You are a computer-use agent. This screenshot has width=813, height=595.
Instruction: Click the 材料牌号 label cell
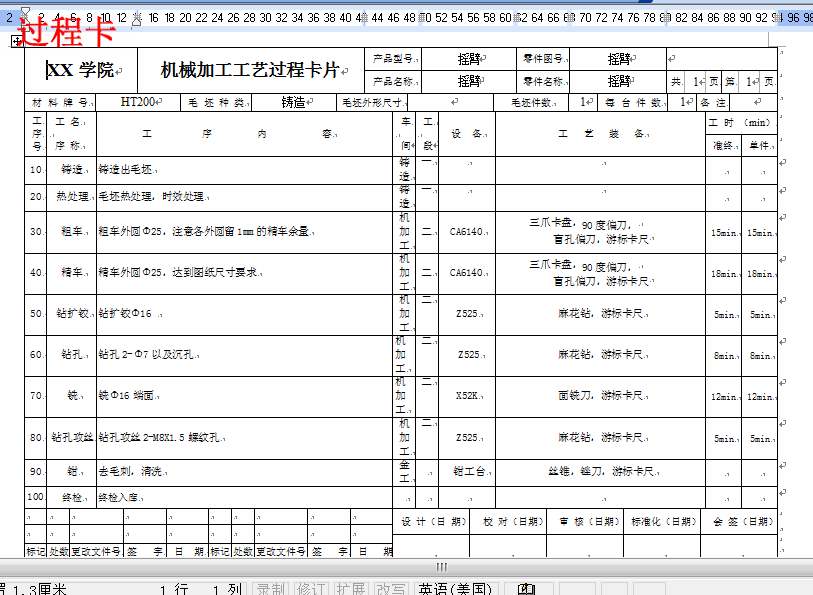60,103
